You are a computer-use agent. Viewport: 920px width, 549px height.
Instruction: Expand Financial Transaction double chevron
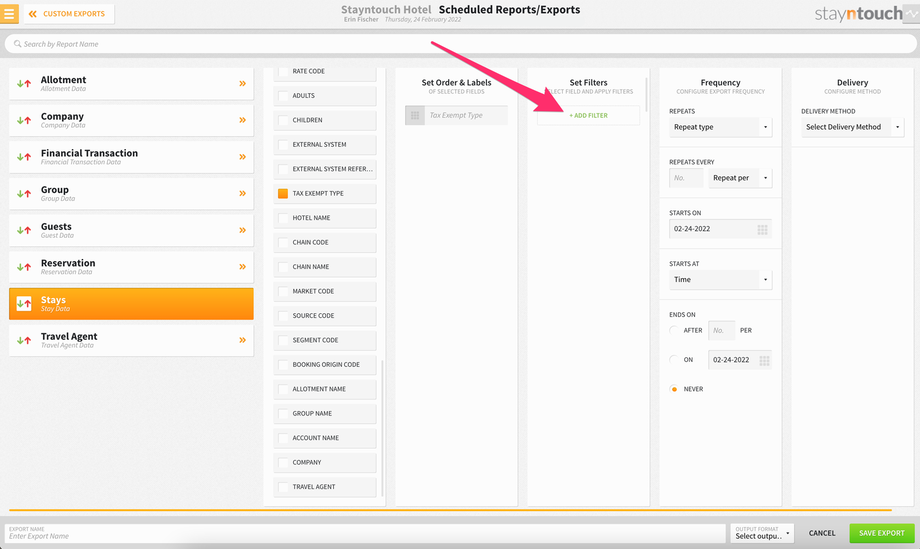[242, 157]
